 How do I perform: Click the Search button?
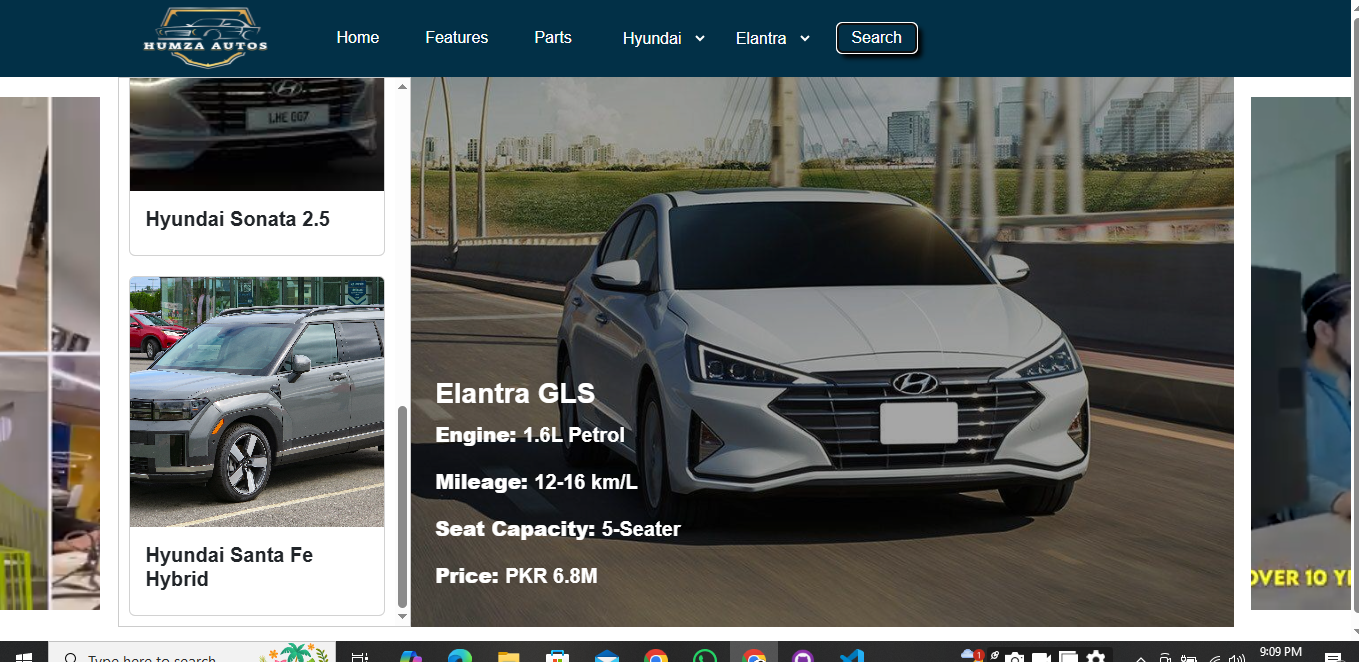point(876,37)
